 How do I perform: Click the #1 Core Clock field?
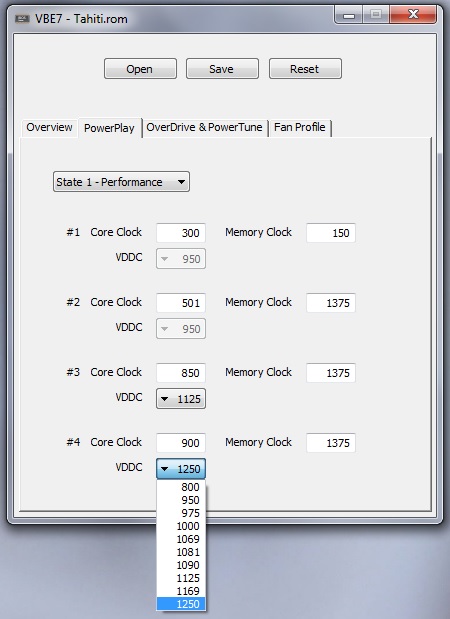181,233
